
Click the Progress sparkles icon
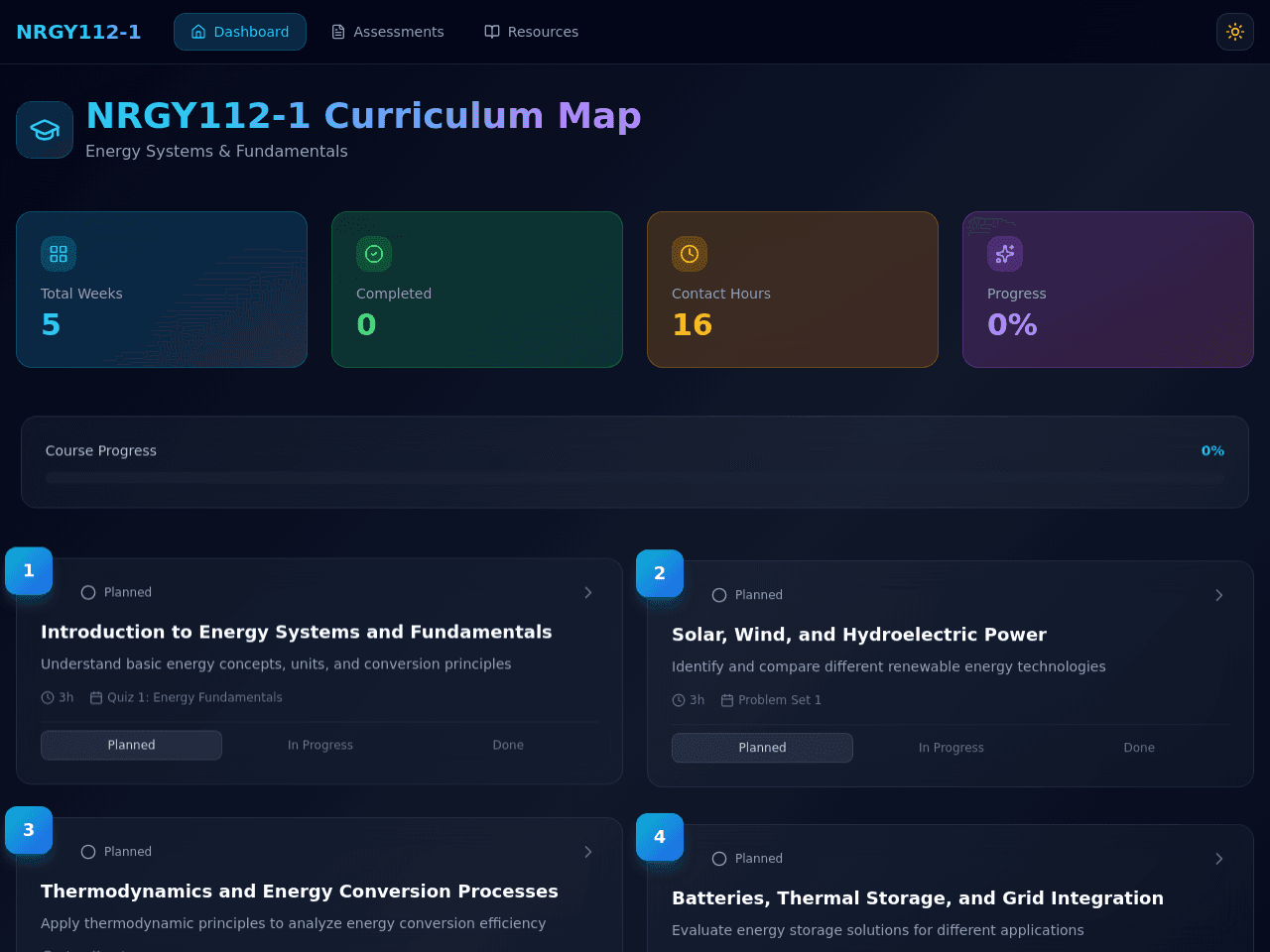pyautogui.click(x=1005, y=254)
